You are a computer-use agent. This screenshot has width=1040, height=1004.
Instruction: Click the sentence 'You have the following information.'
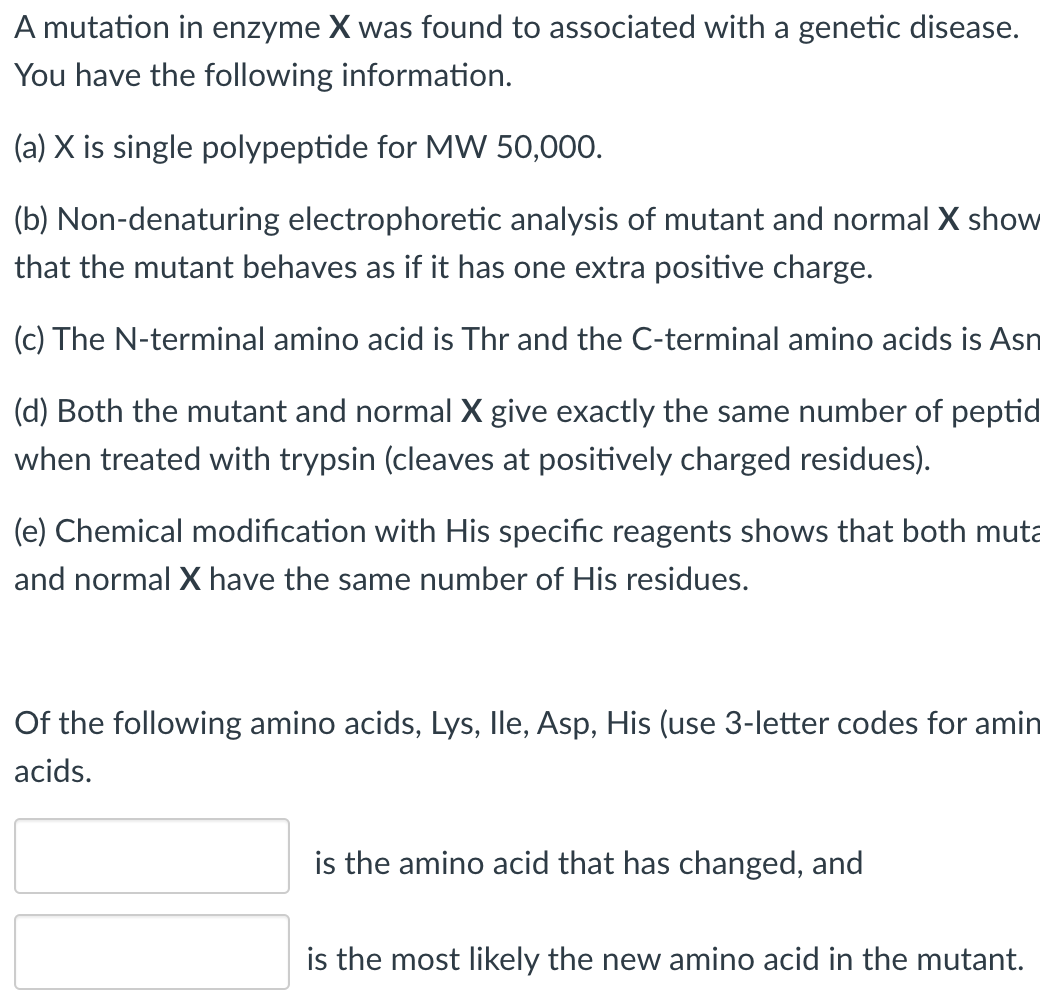coord(263,76)
